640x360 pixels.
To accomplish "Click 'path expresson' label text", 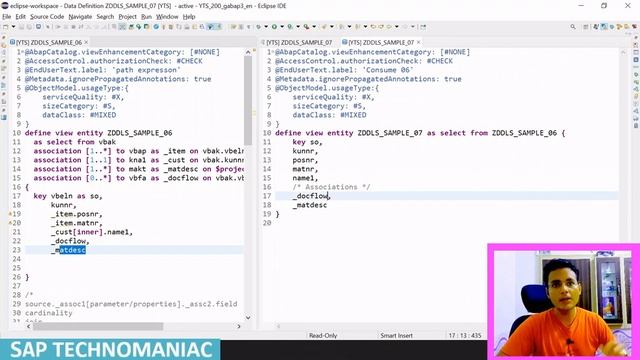I will pos(146,70).
